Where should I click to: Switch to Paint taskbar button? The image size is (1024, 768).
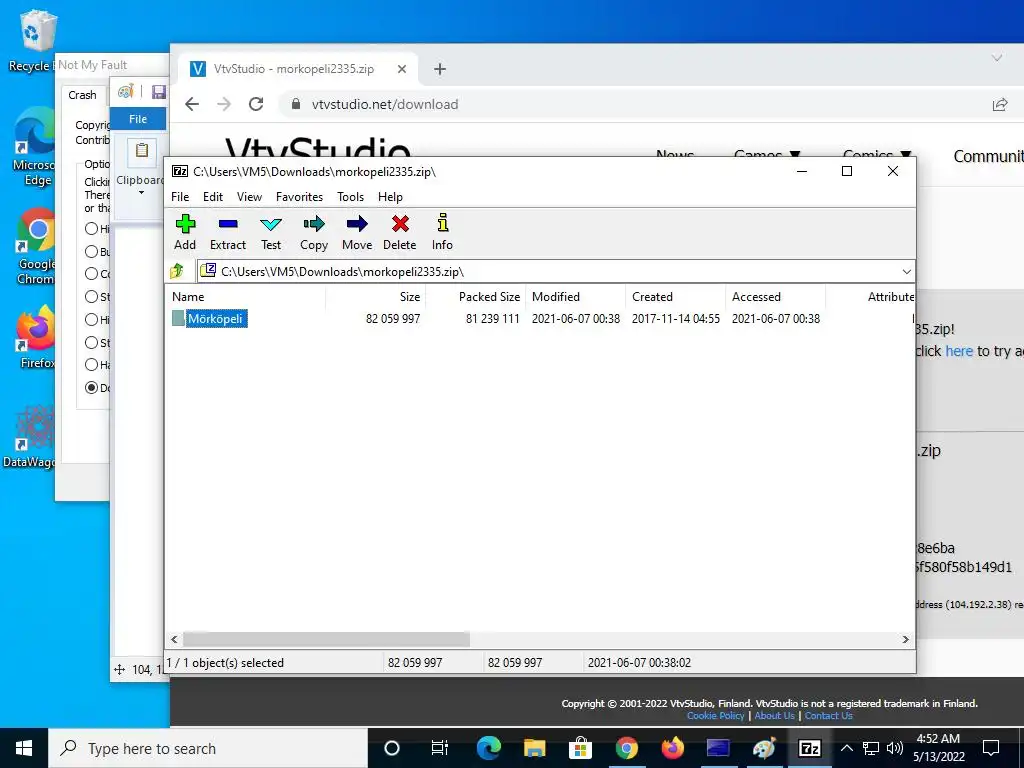pos(763,748)
